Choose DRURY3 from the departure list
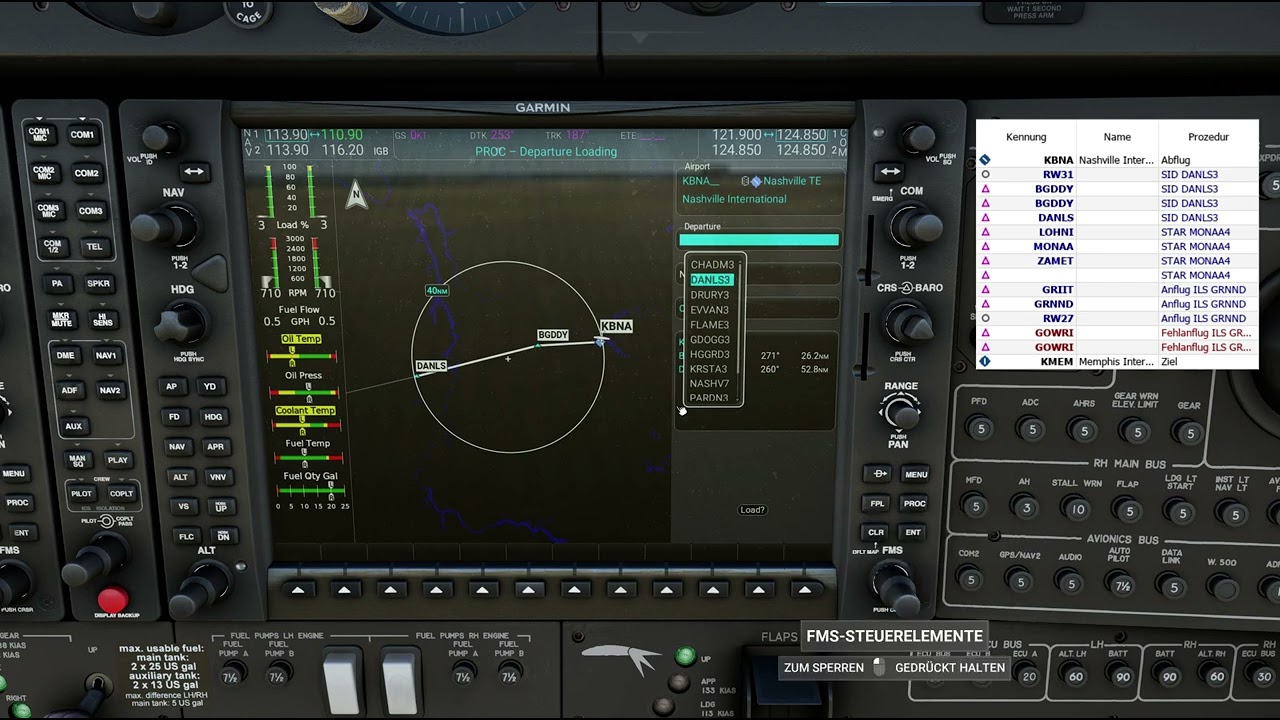 coord(710,295)
